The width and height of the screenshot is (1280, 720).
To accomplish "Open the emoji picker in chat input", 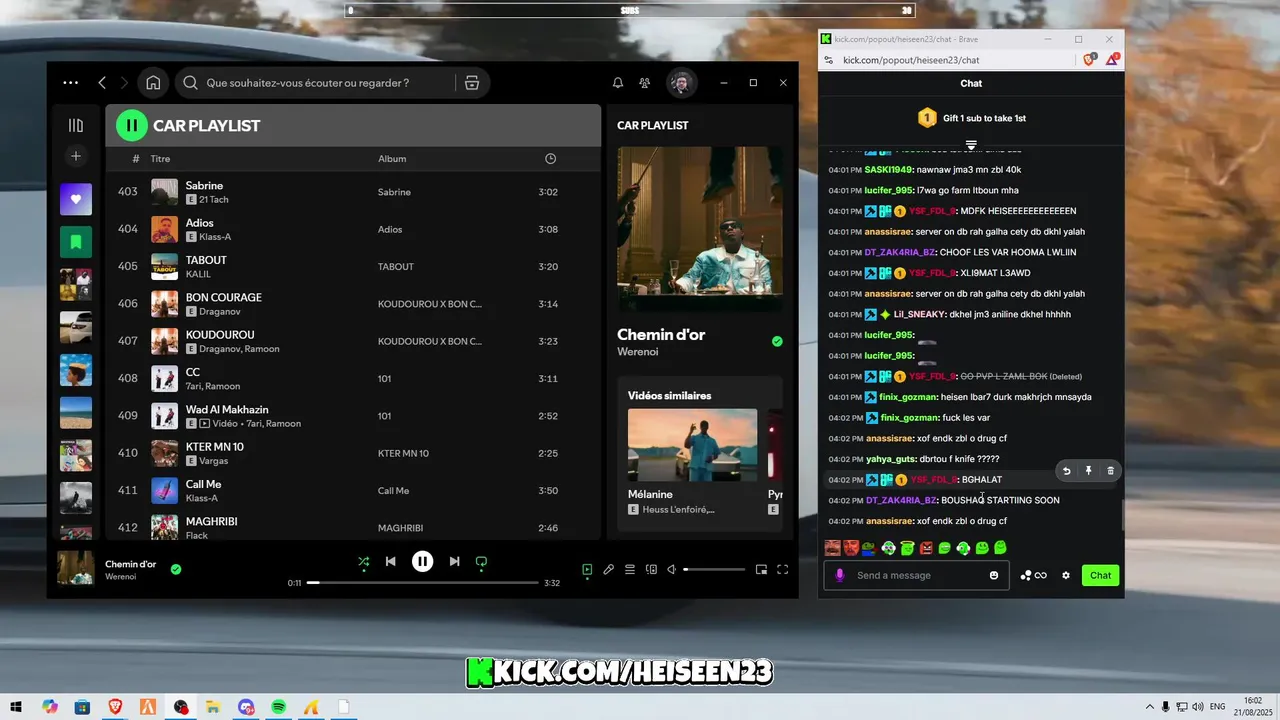I will pos(994,575).
